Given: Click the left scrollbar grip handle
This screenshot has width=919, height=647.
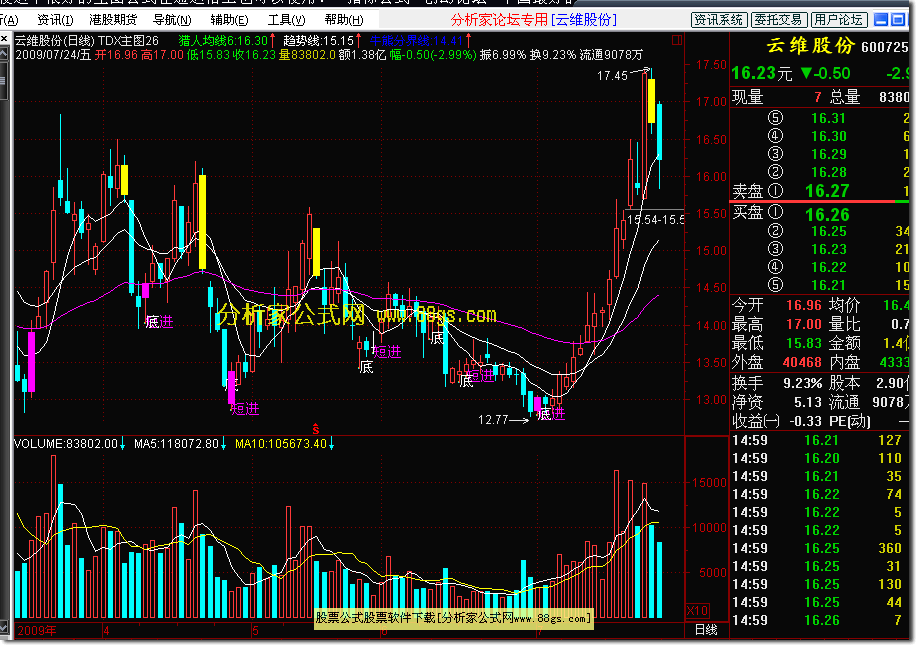Looking at the screenshot, I should tap(4, 81).
